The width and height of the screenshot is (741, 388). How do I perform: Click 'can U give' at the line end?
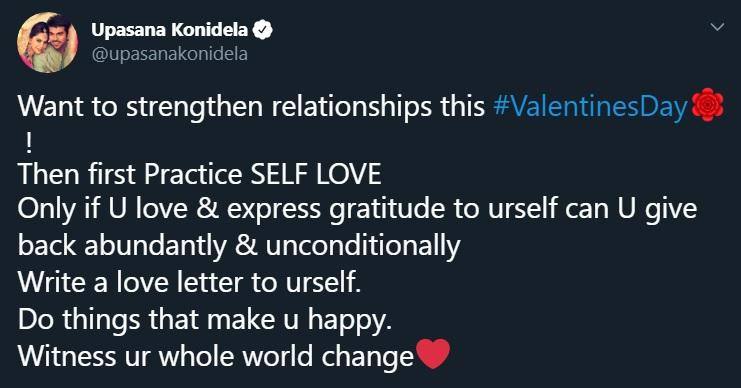coord(631,210)
